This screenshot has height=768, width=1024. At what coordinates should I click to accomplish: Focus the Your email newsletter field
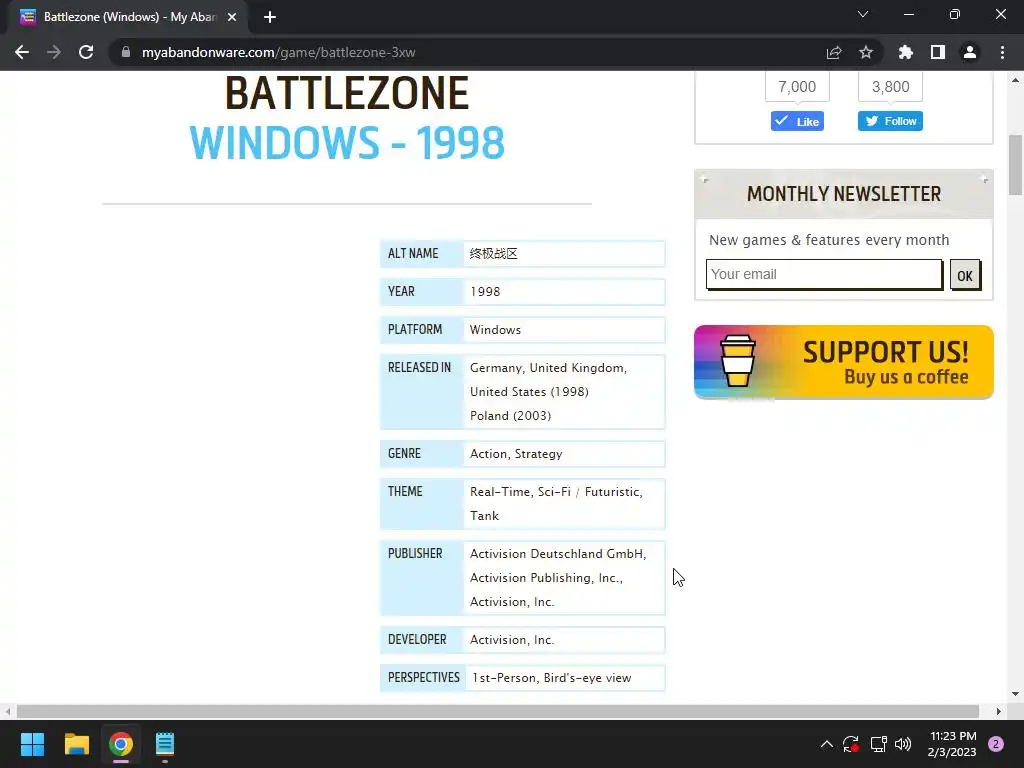coord(824,274)
